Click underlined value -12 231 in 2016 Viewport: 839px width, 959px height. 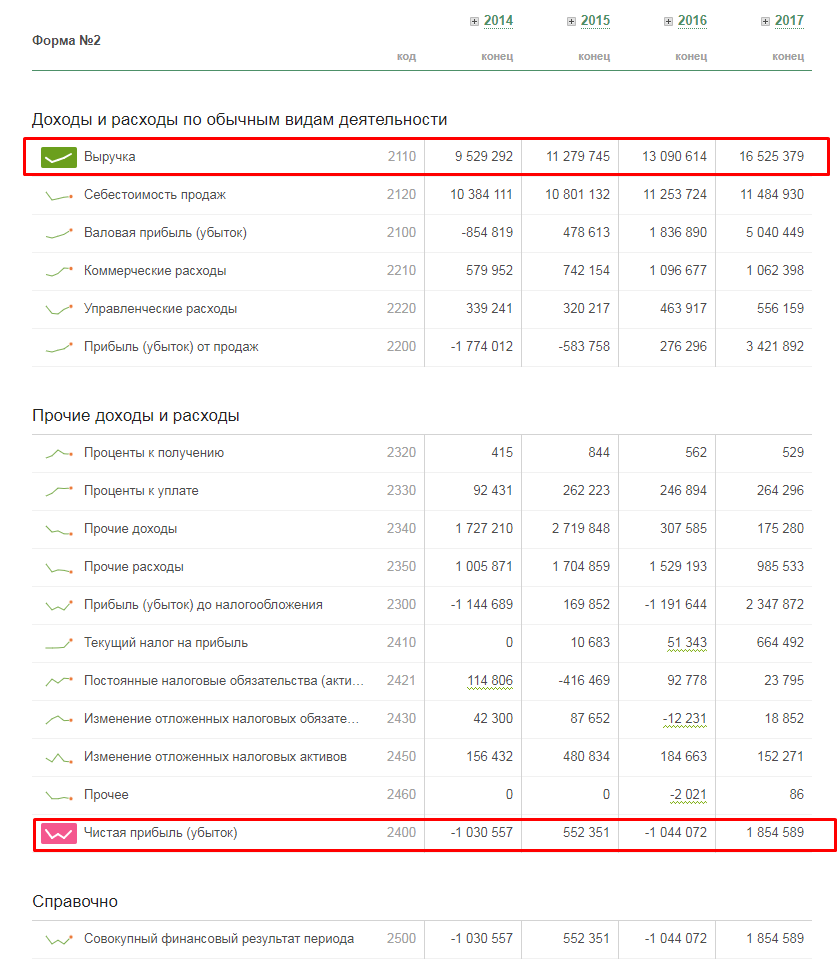(685, 719)
